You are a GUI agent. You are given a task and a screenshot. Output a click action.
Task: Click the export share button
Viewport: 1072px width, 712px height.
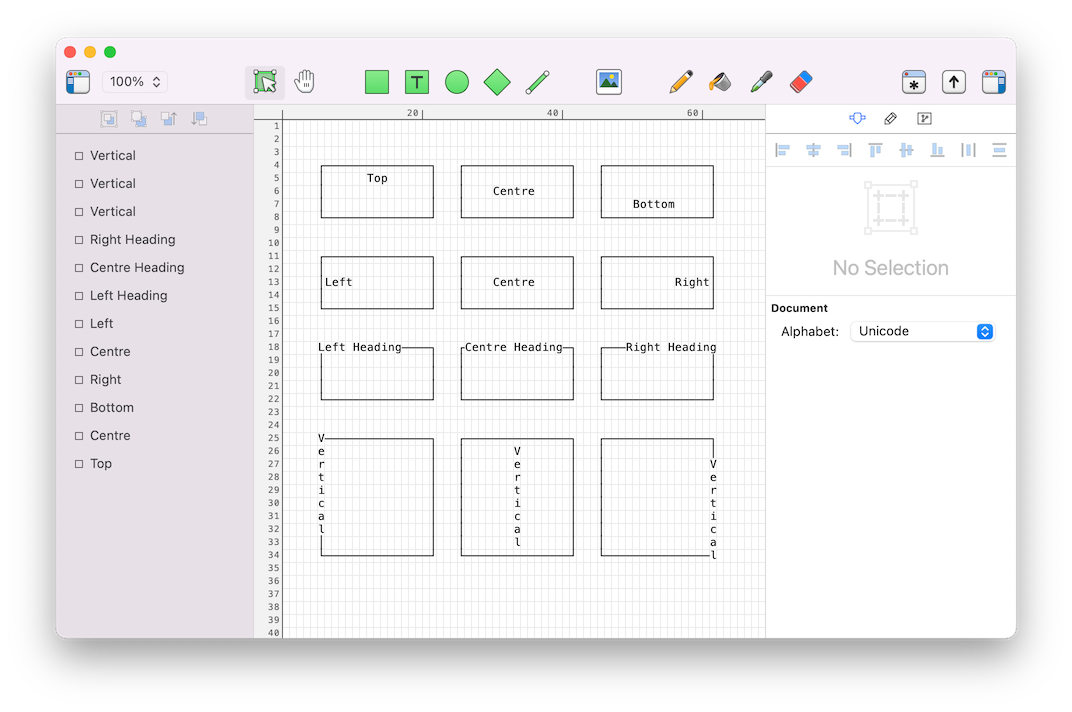click(x=954, y=82)
